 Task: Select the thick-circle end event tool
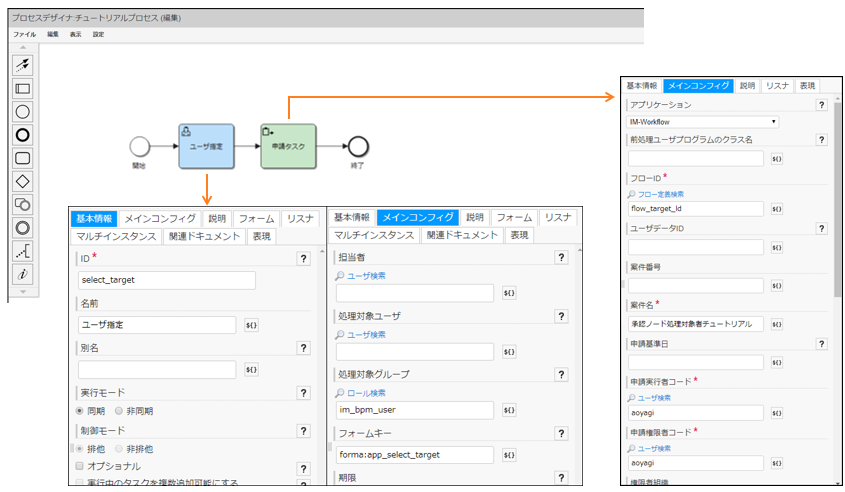click(23, 135)
